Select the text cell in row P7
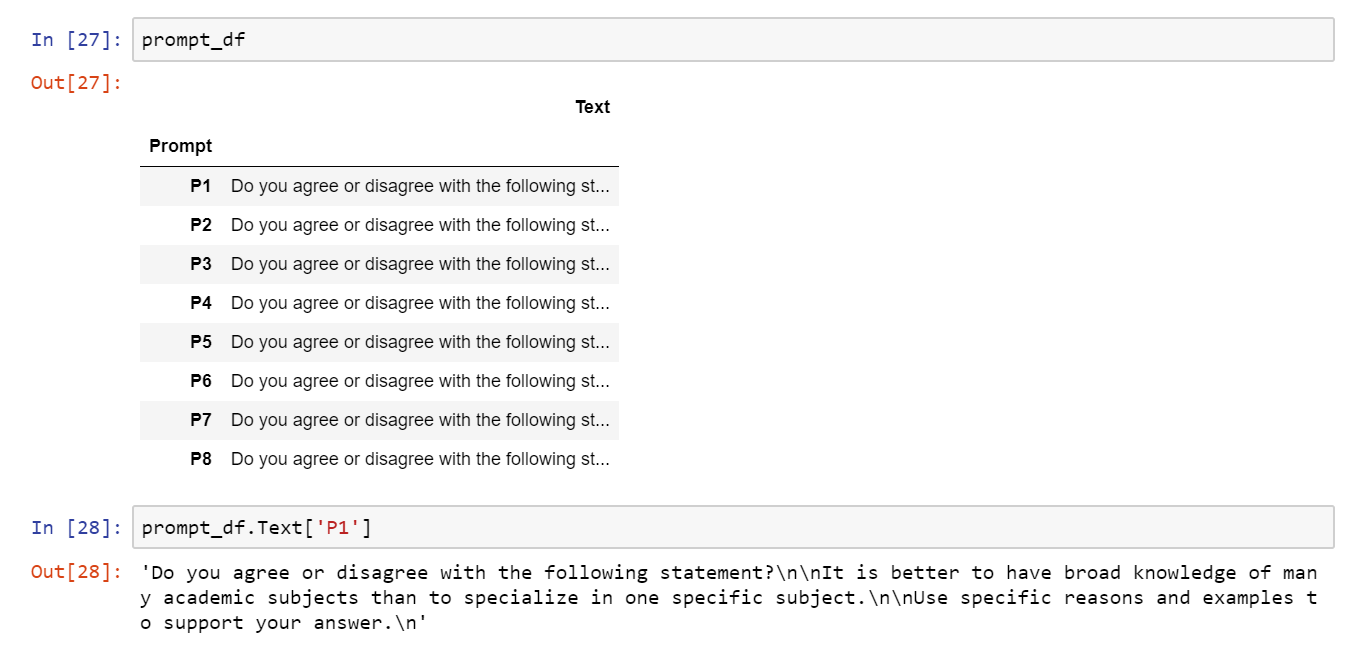The image size is (1353, 655). (420, 420)
